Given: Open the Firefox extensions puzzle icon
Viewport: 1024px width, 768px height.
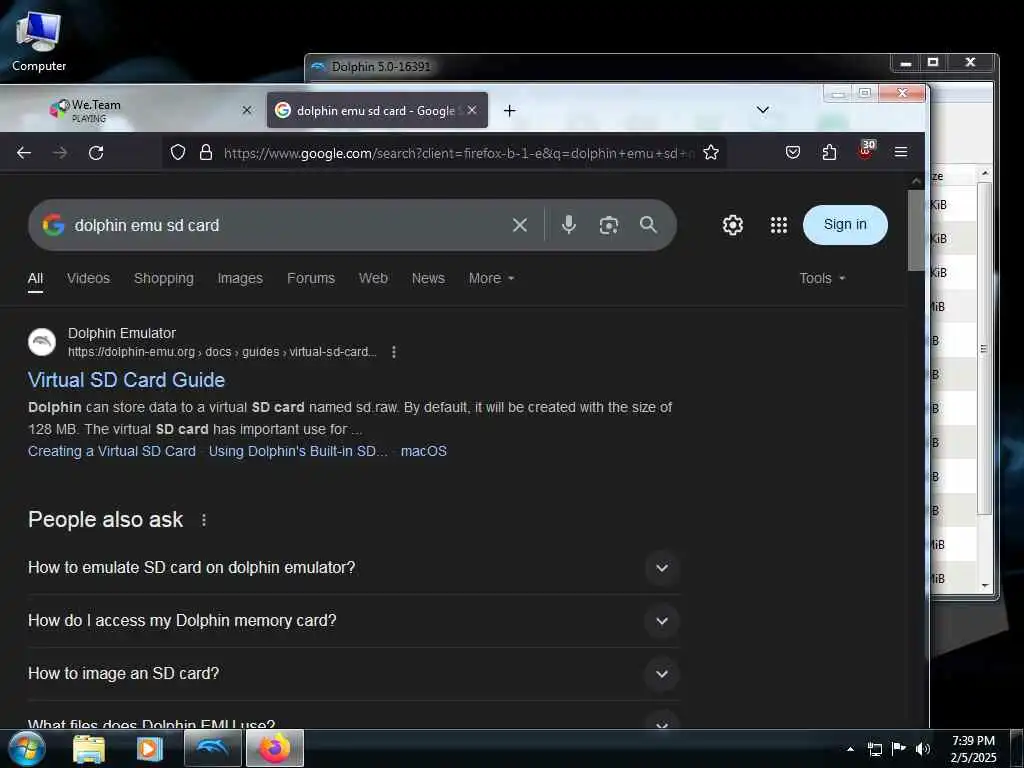Looking at the screenshot, I should (829, 153).
